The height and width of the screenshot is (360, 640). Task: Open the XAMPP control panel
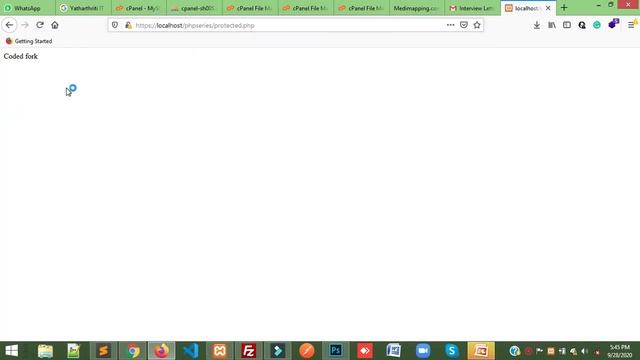(x=220, y=351)
